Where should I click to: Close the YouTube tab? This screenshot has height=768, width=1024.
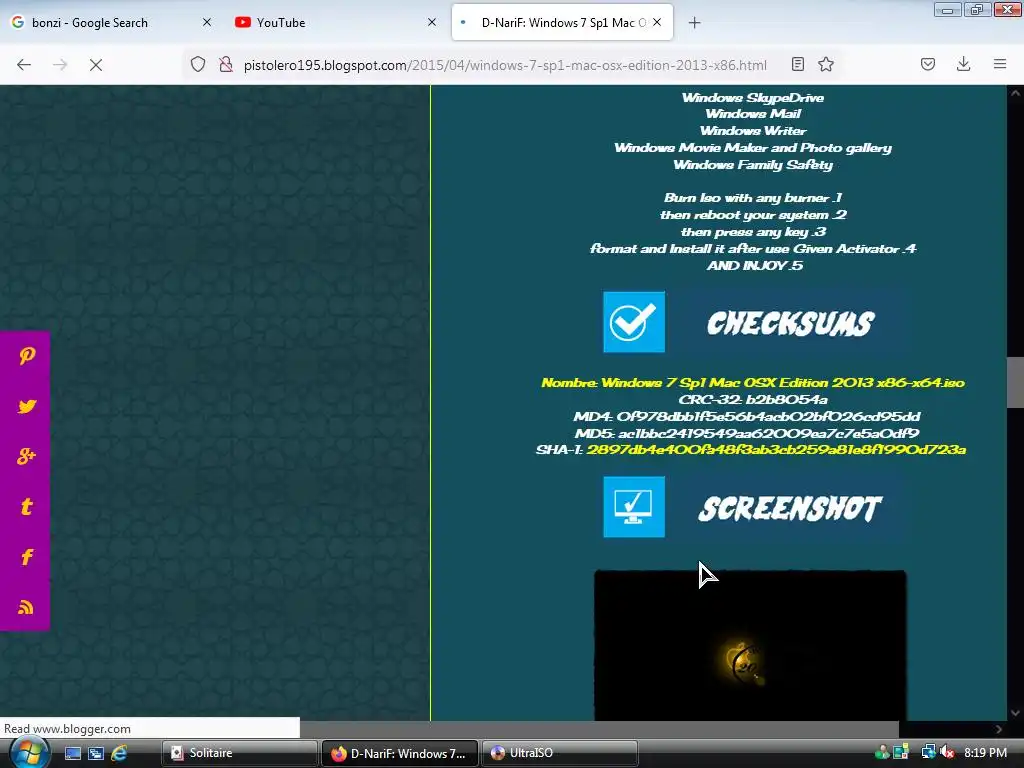tap(432, 22)
